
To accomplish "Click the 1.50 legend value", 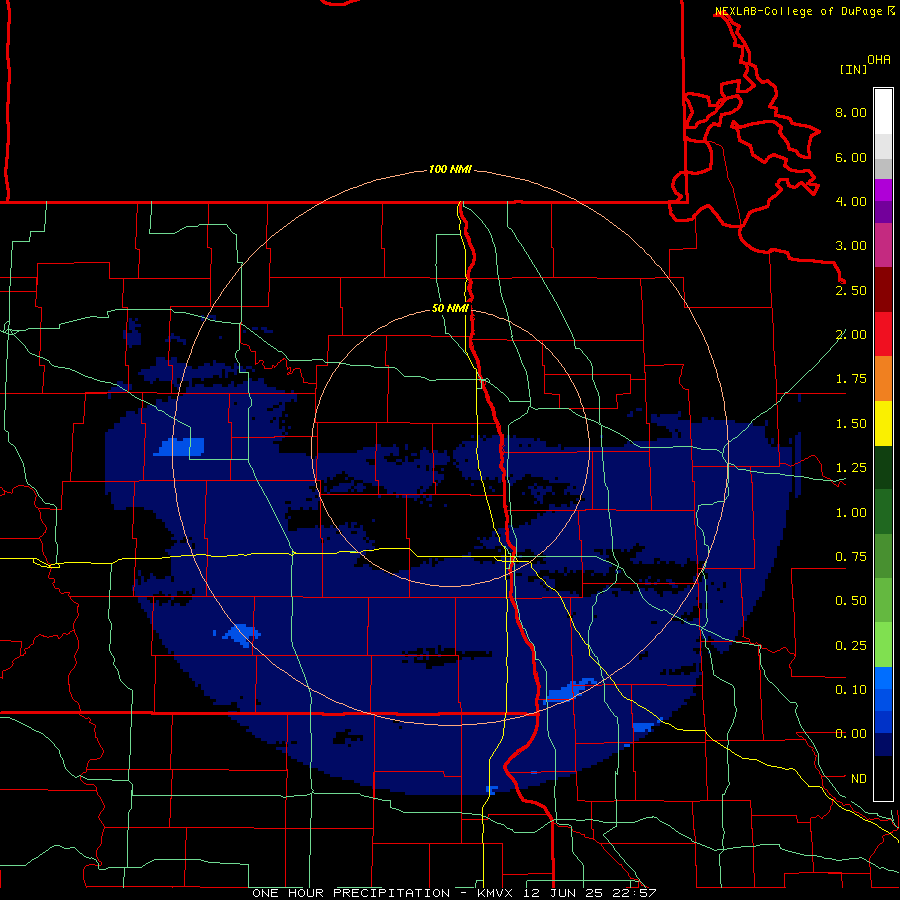I will (x=851, y=424).
